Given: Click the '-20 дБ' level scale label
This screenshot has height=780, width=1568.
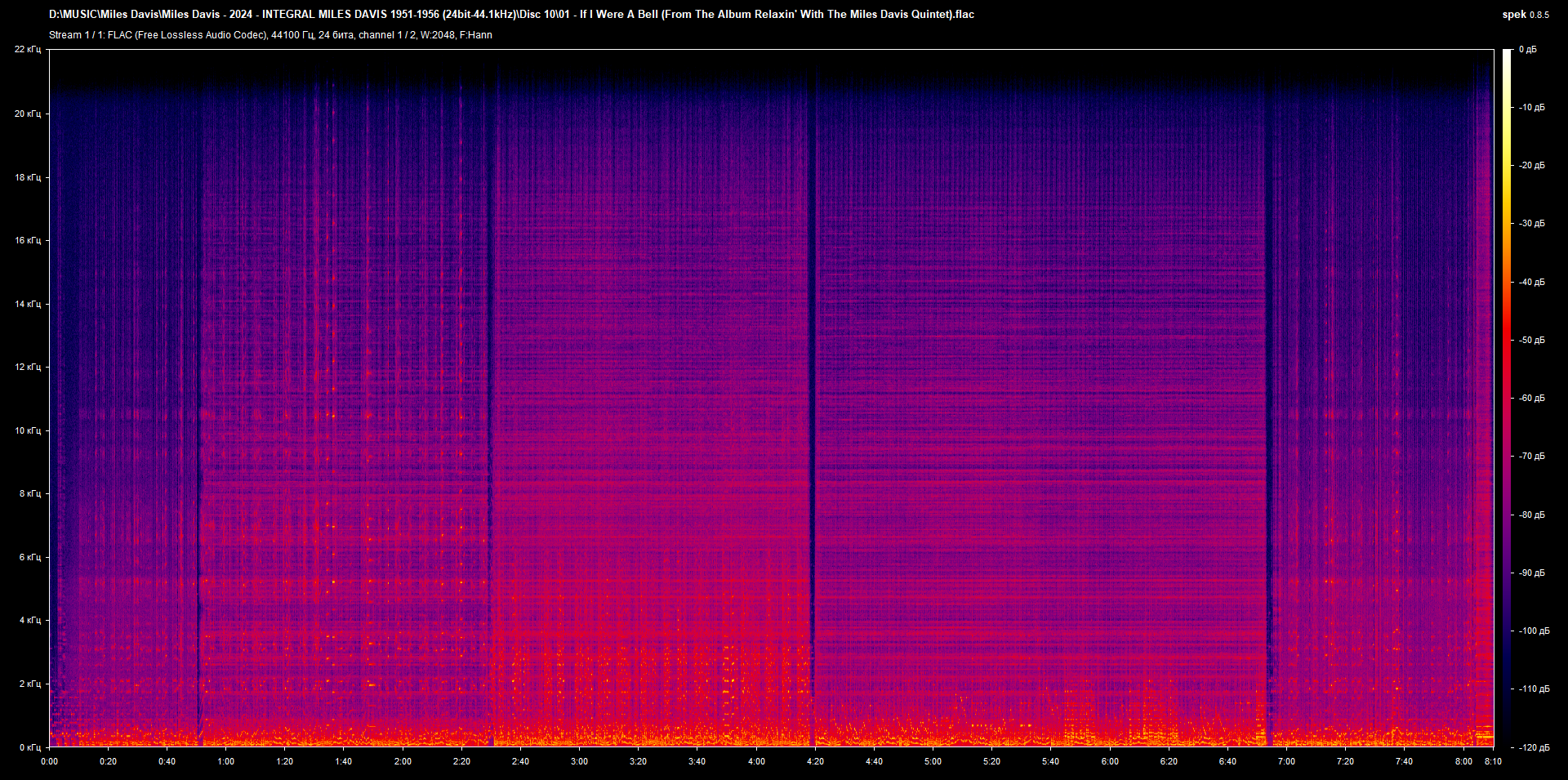Looking at the screenshot, I should (x=1531, y=166).
